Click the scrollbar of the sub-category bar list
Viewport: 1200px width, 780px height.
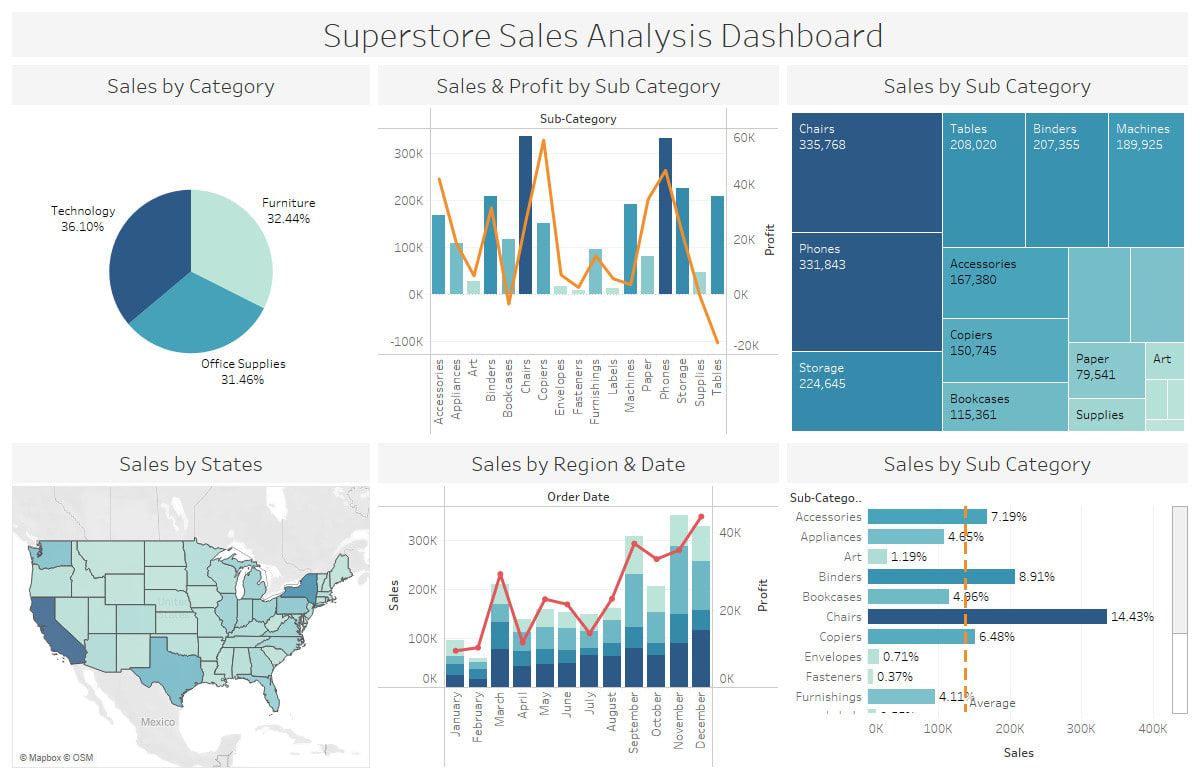pos(1179,610)
